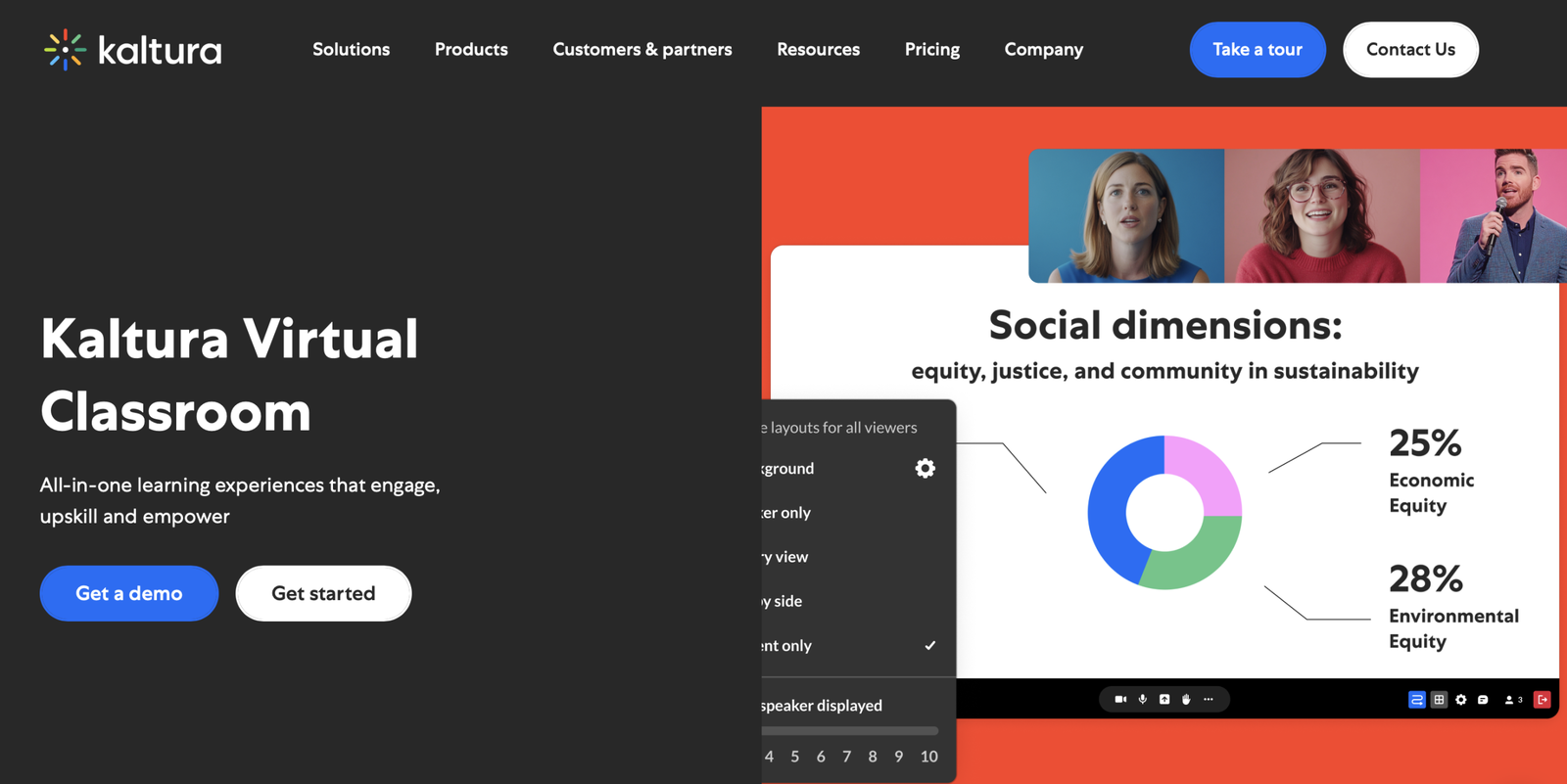Toggle the camera icon in the classroom toolbar

tap(1120, 700)
